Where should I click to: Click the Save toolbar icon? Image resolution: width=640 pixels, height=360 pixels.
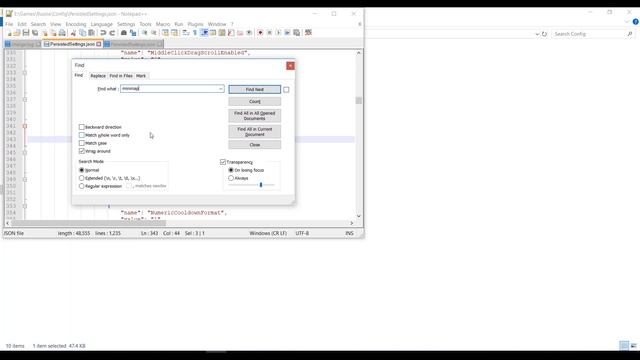[x=26, y=33]
